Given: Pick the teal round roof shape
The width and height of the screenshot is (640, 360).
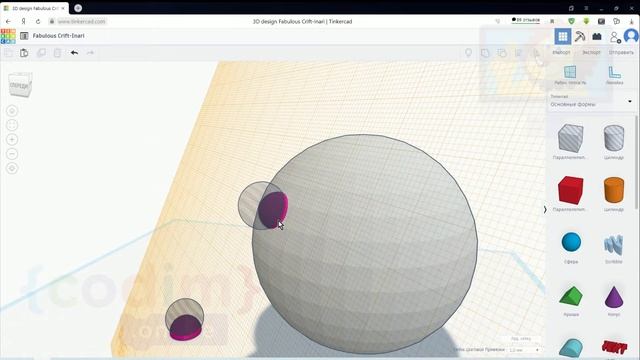Looking at the screenshot, I should click(x=571, y=348).
